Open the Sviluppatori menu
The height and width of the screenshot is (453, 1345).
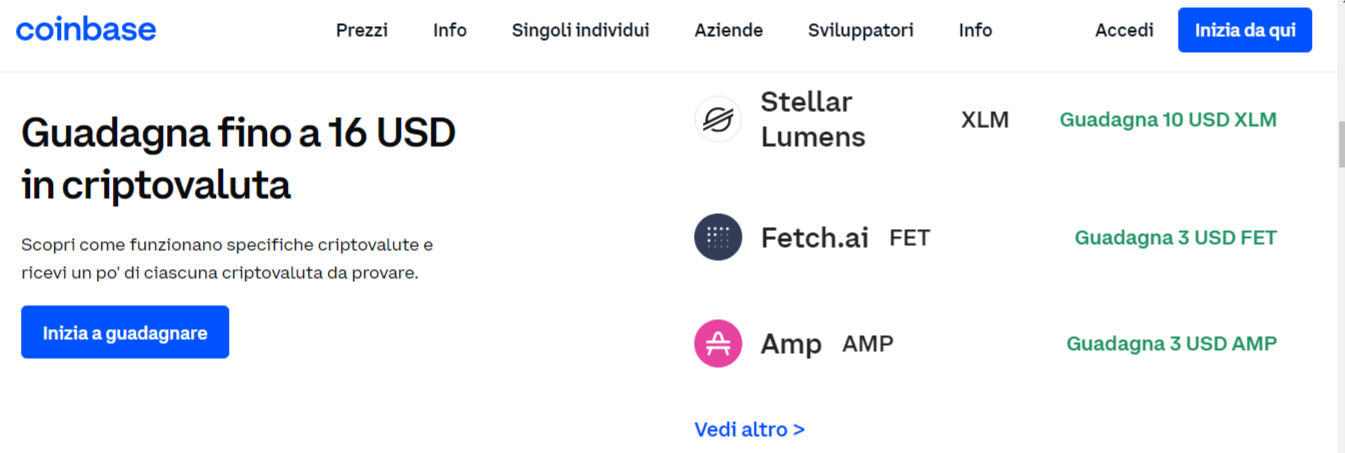[860, 30]
